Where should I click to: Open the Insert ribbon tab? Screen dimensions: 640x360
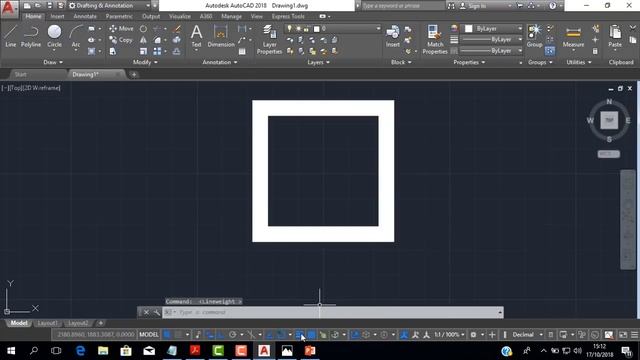click(57, 16)
